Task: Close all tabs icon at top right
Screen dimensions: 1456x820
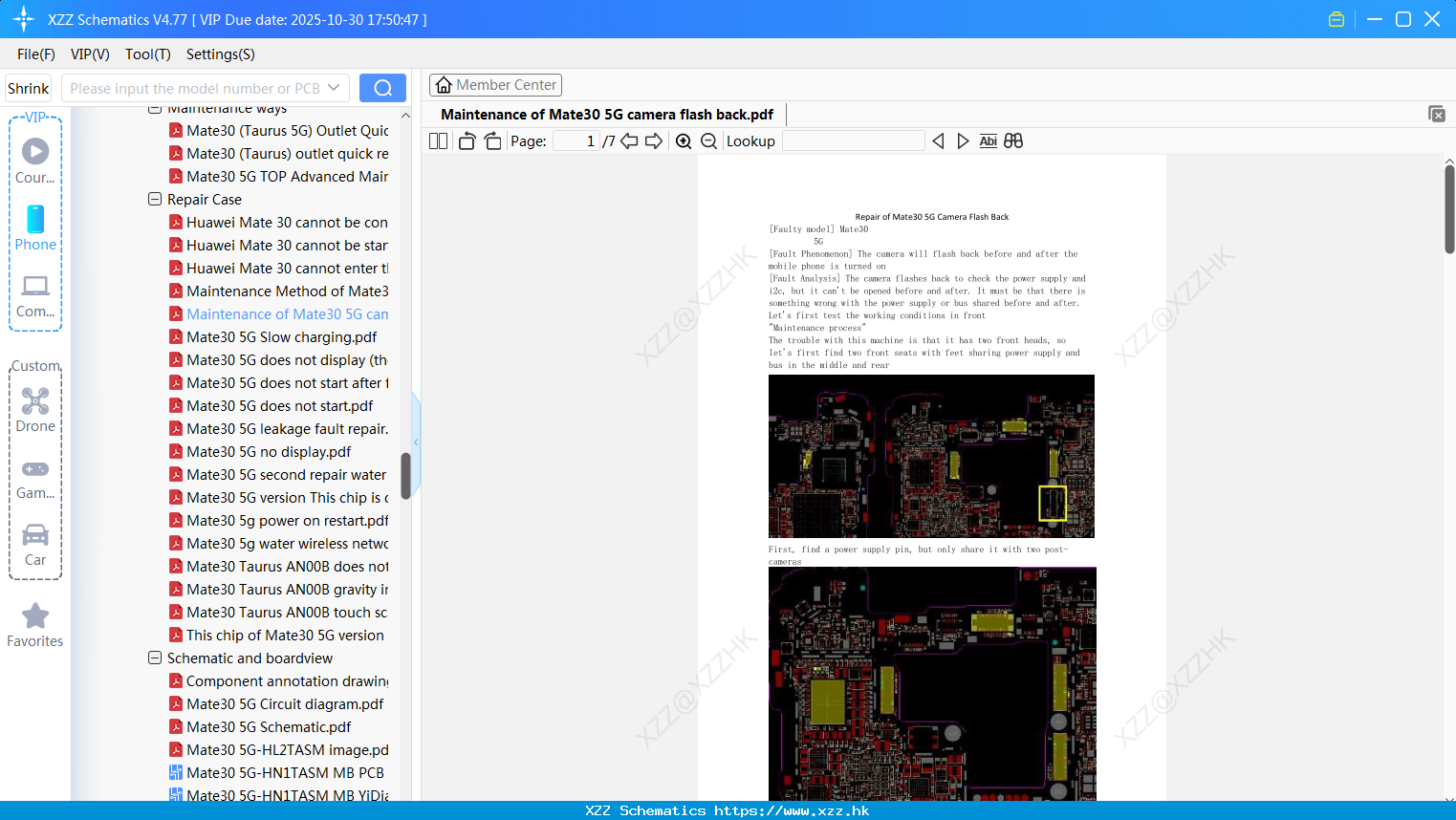Action: (x=1437, y=114)
